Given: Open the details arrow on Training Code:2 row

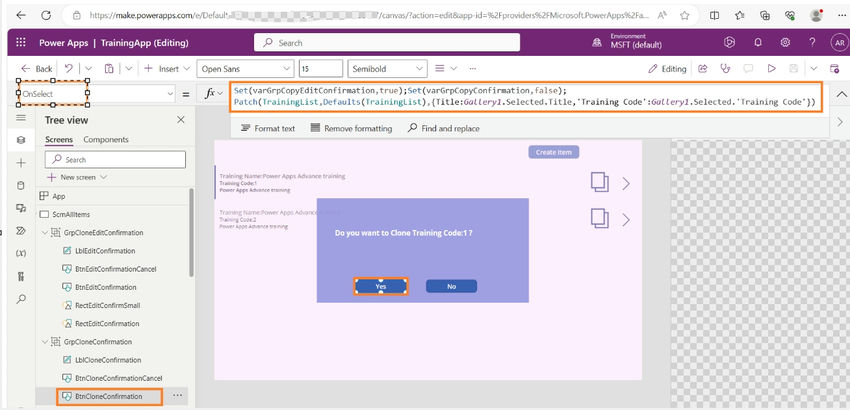Looking at the screenshot, I should click(x=626, y=220).
